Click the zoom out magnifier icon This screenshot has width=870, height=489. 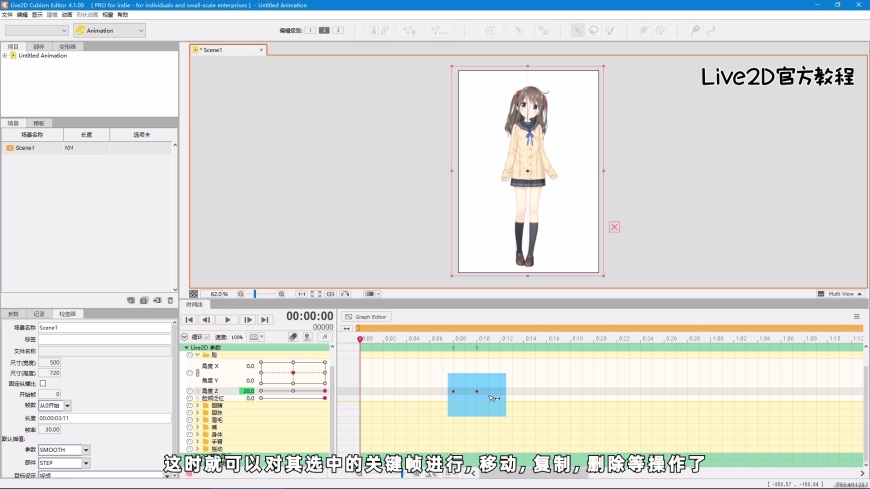(241, 294)
